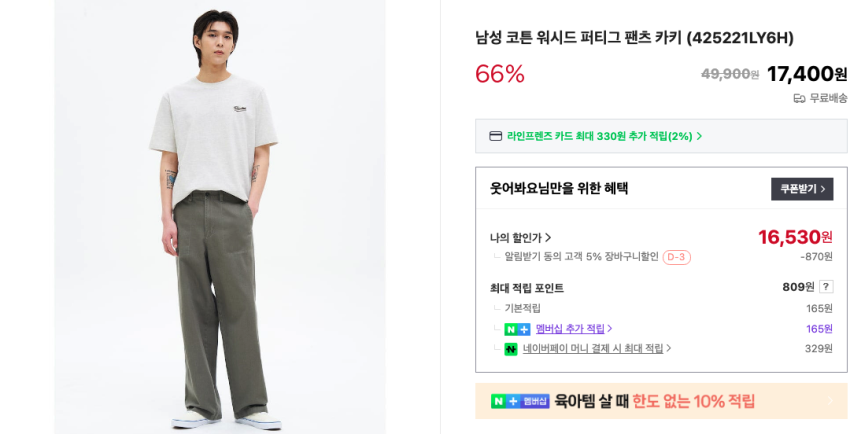
Task: Click the N+ membership icon beside 멤버십 추가 적립
Action: 517,329
